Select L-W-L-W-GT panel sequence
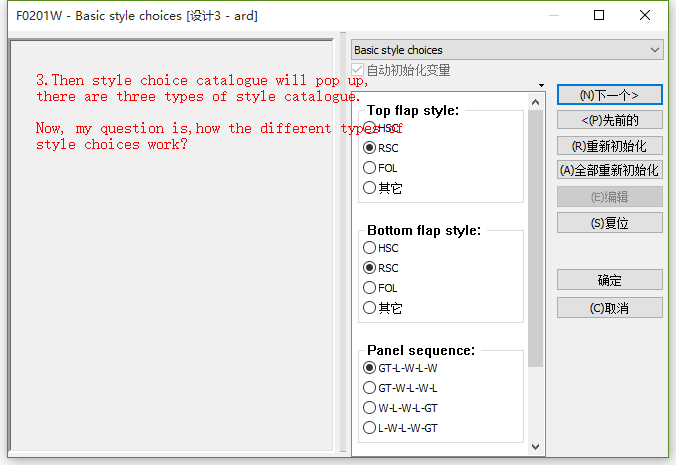 tap(370, 428)
